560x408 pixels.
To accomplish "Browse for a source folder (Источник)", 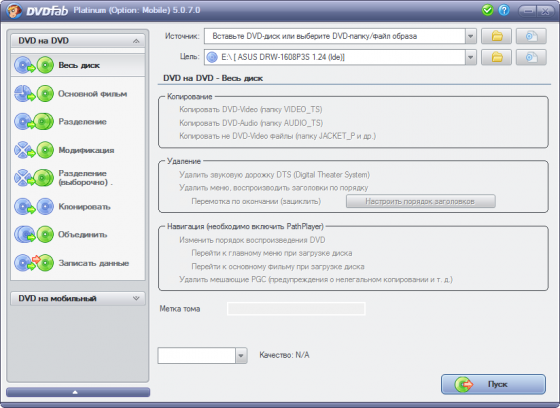I will [496, 36].
